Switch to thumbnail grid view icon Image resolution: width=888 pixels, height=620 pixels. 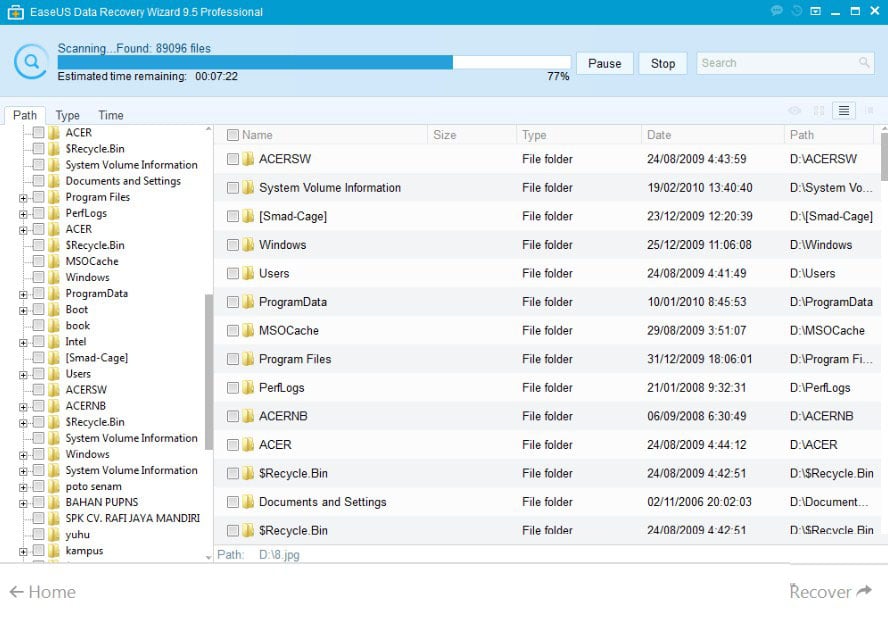coord(819,110)
